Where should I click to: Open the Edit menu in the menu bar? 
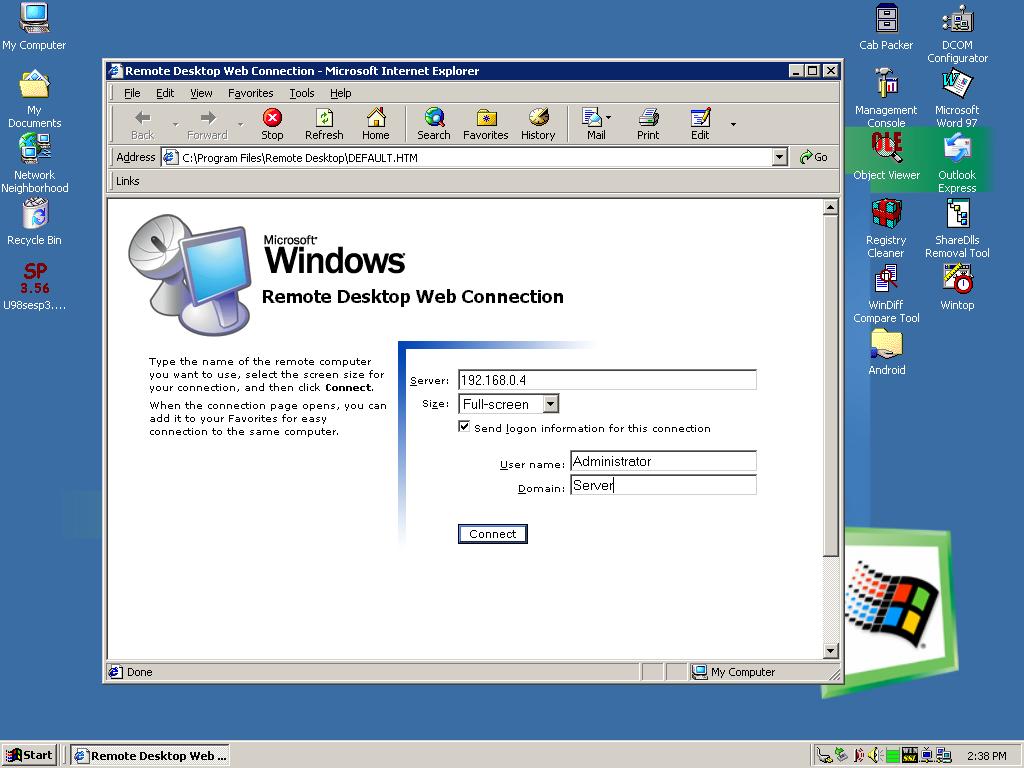[x=165, y=93]
